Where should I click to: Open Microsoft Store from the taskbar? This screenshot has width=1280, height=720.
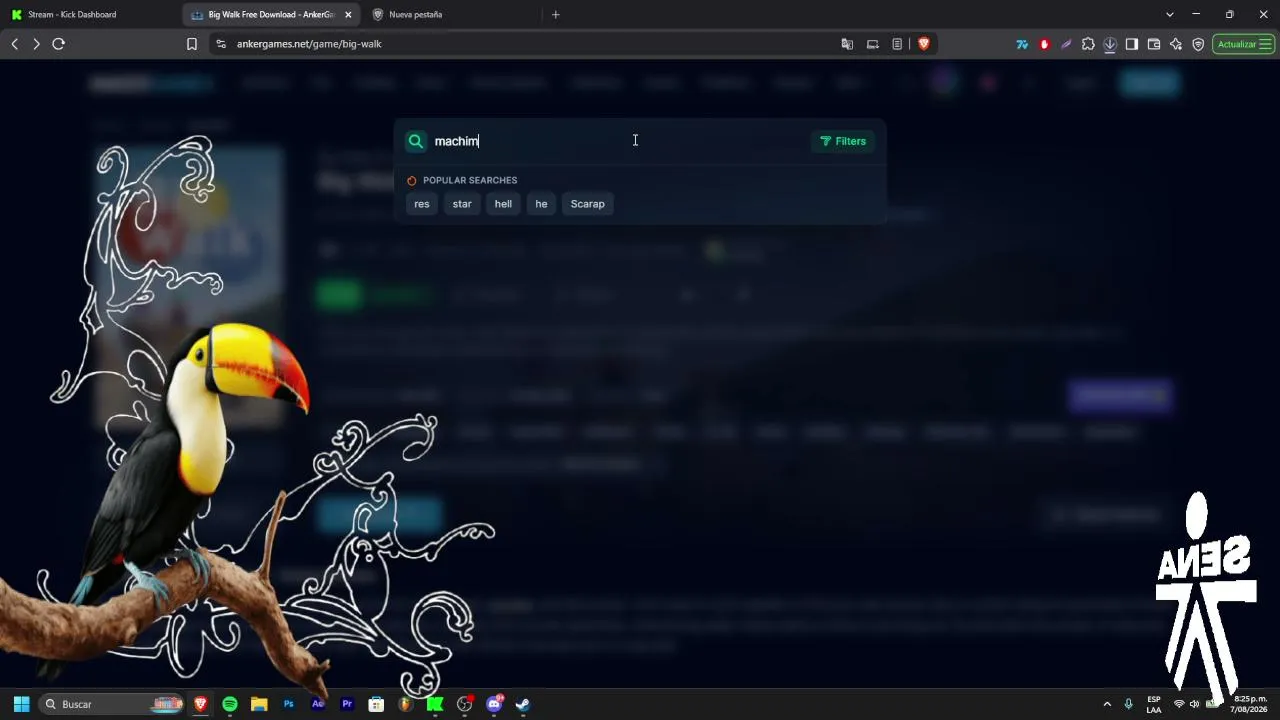[376, 704]
